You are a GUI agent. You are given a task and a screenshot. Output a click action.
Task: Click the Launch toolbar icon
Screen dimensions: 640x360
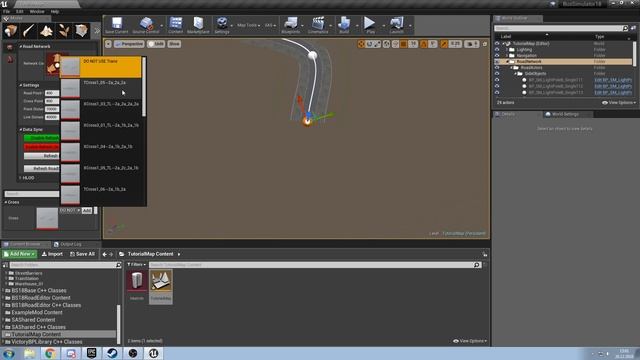coord(397,25)
